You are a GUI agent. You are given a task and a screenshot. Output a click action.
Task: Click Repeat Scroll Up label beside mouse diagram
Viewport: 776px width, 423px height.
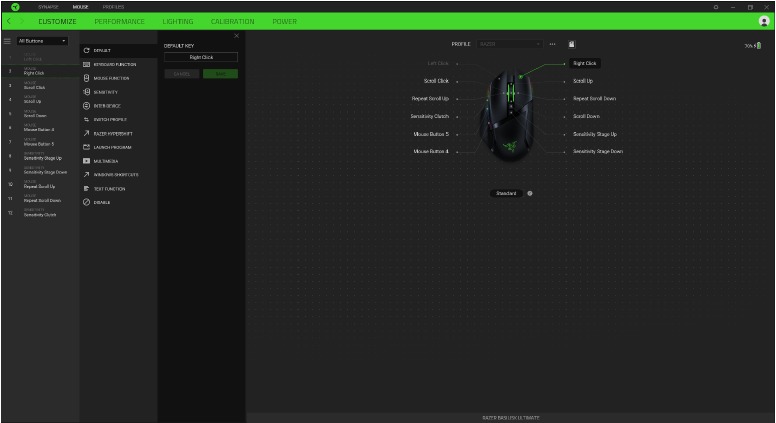pos(430,98)
